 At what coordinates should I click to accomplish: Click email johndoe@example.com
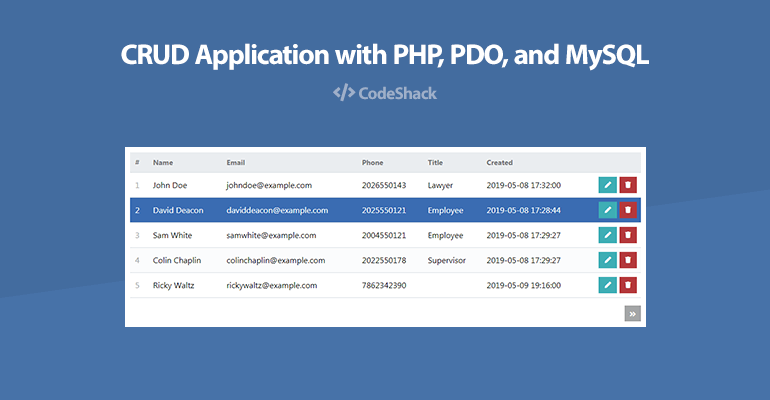pyautogui.click(x=269, y=186)
